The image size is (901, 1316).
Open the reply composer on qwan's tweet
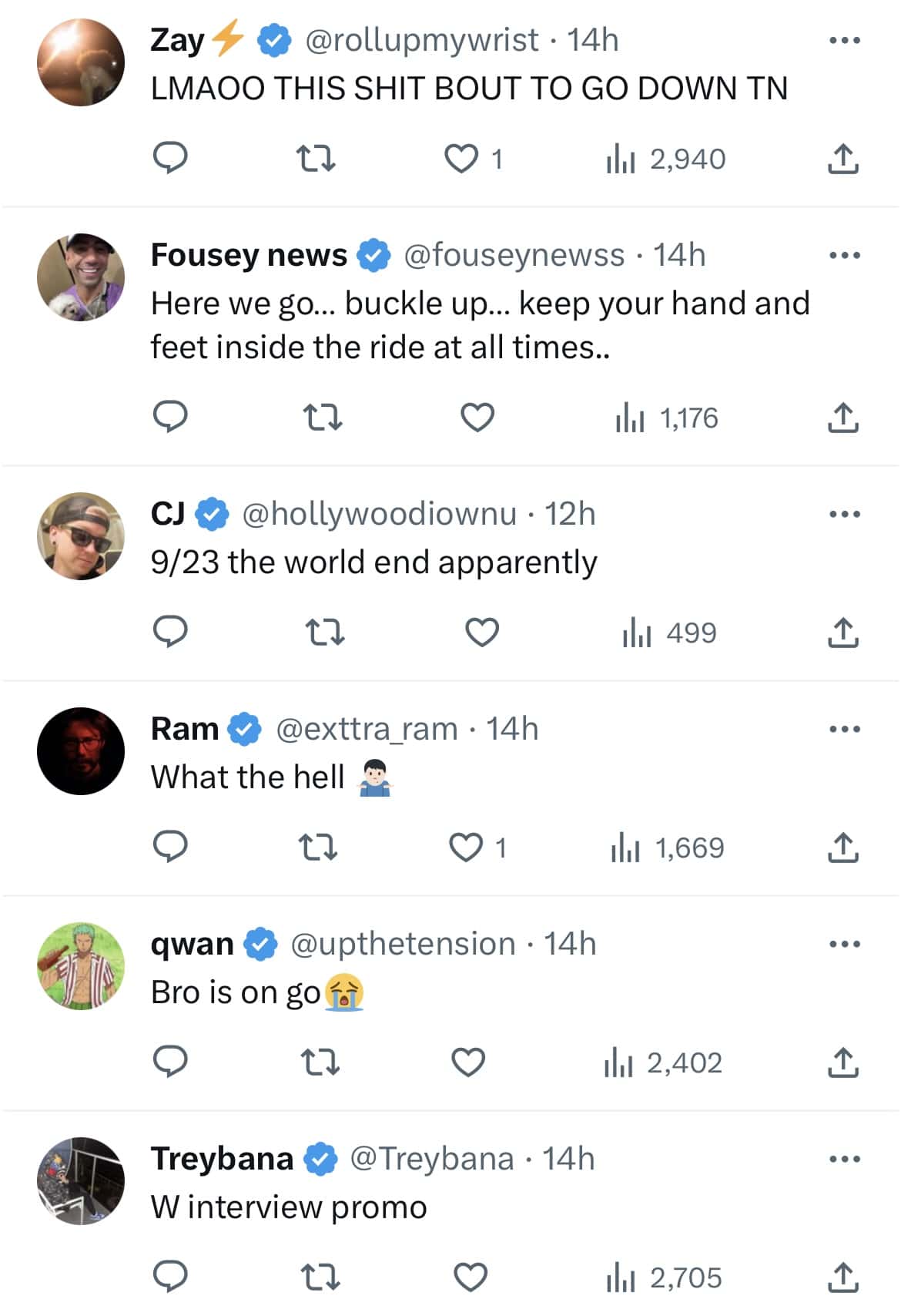(x=172, y=1064)
